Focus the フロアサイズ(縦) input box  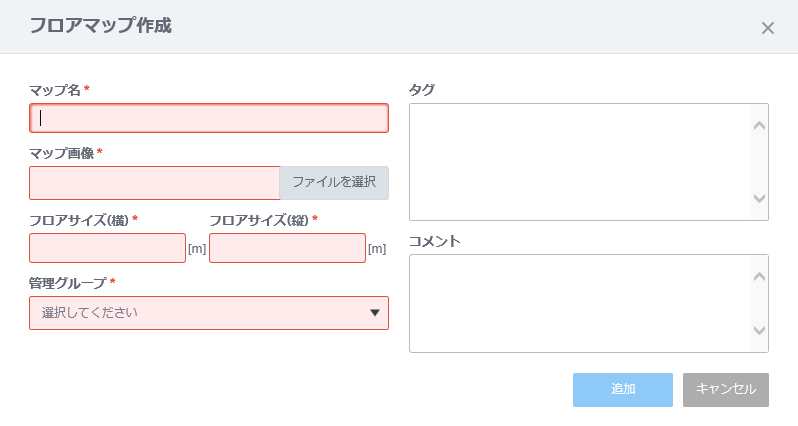pos(288,248)
